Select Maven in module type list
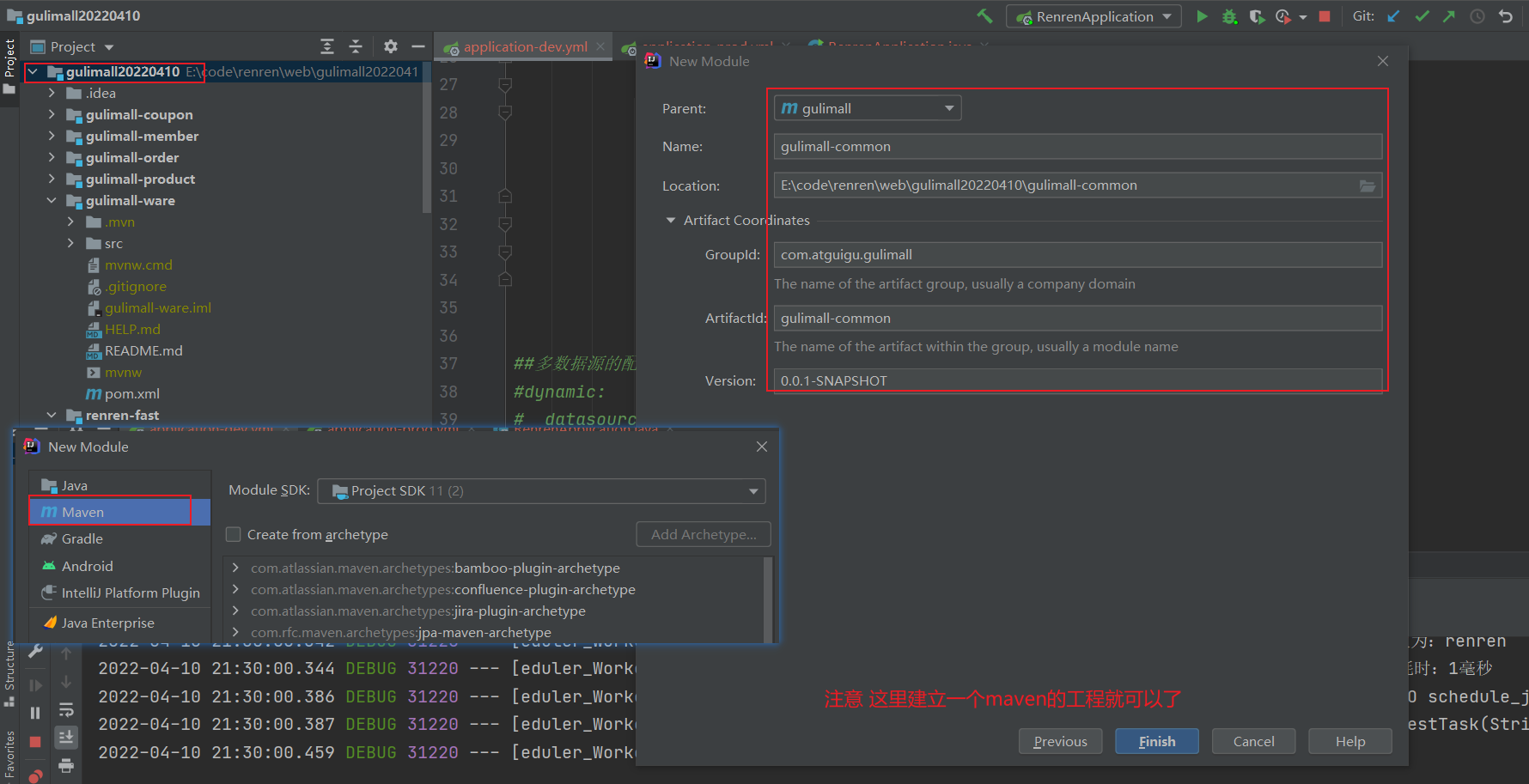 pos(120,512)
